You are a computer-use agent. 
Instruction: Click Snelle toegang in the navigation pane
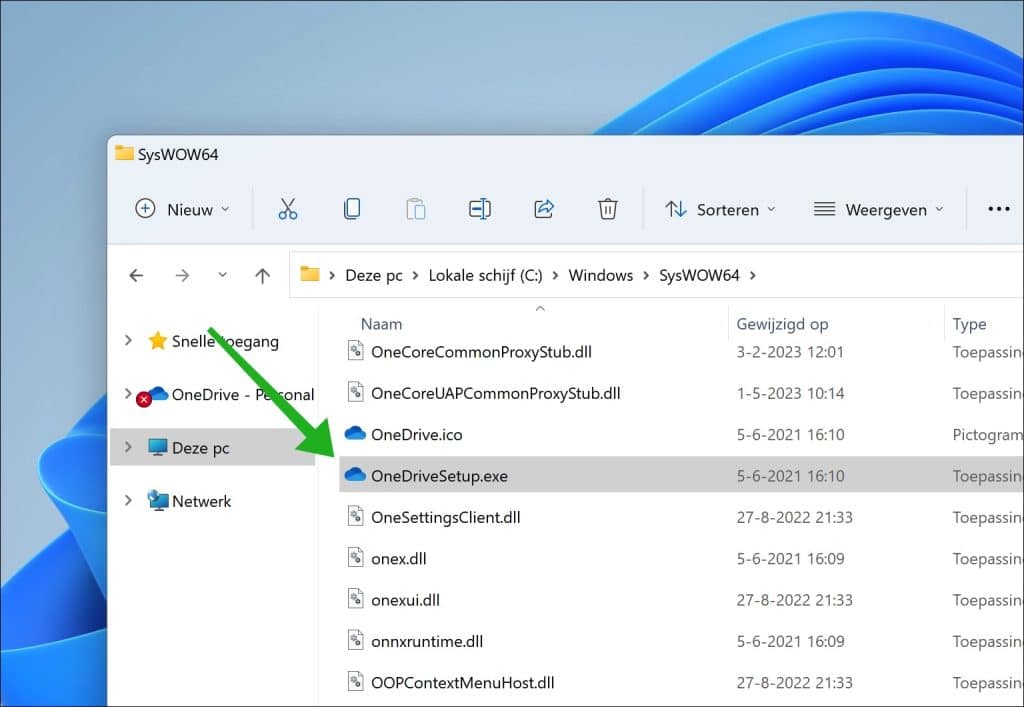click(225, 341)
